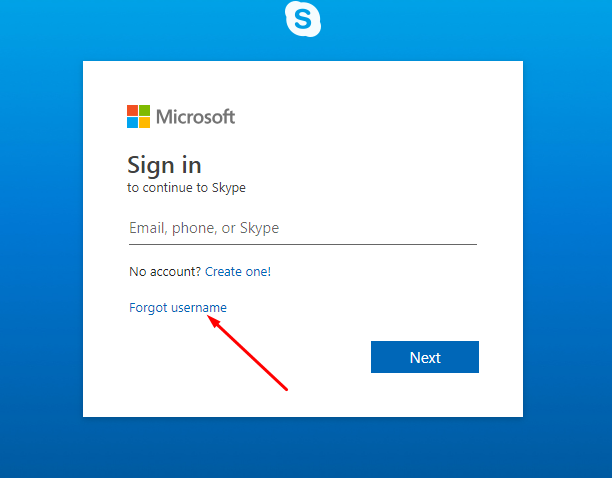Screen dimensions: 612x478
Task: Click the 'No account?' text
Action: [x=165, y=272]
